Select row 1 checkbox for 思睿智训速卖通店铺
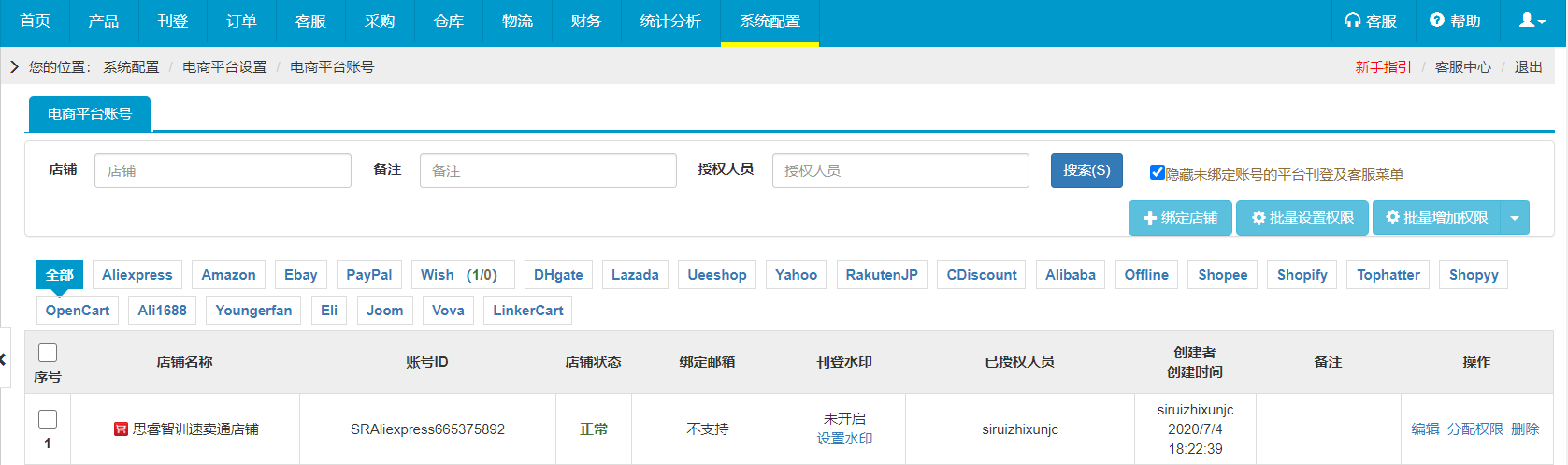 point(48,419)
